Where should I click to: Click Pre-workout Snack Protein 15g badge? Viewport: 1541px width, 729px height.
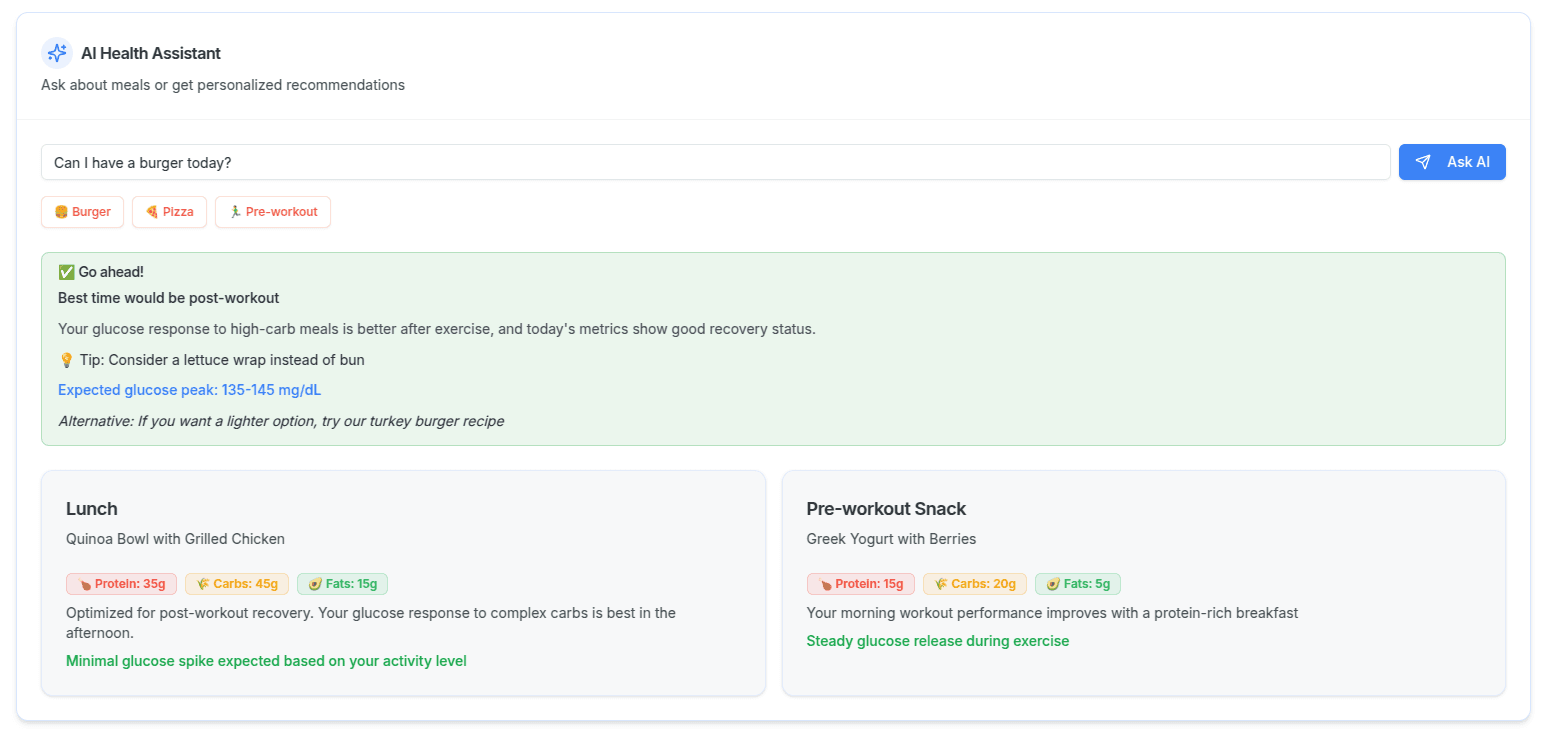click(x=860, y=584)
